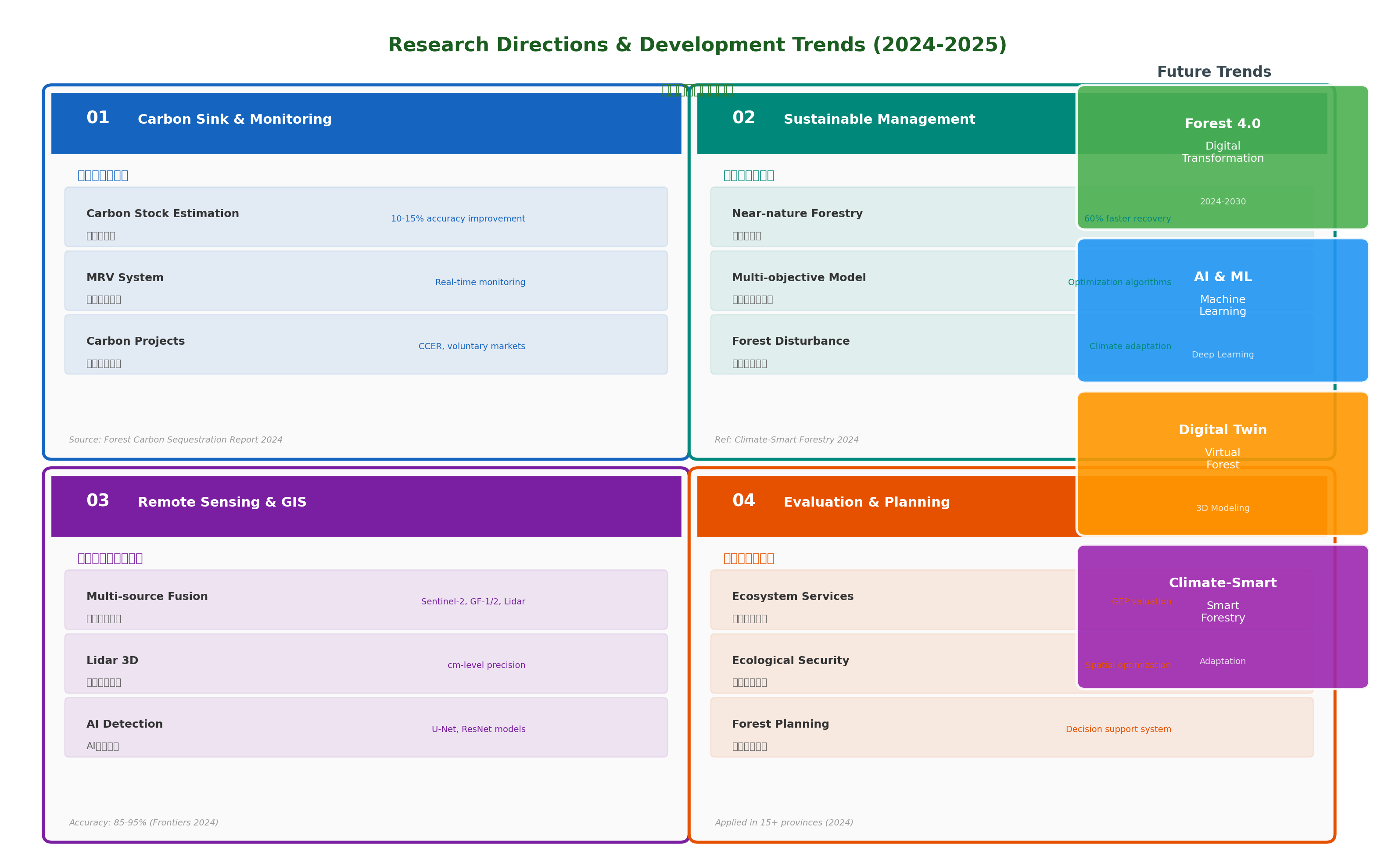The image size is (1395, 868).
Task: Click the "Decision support system" note
Action: [1118, 729]
